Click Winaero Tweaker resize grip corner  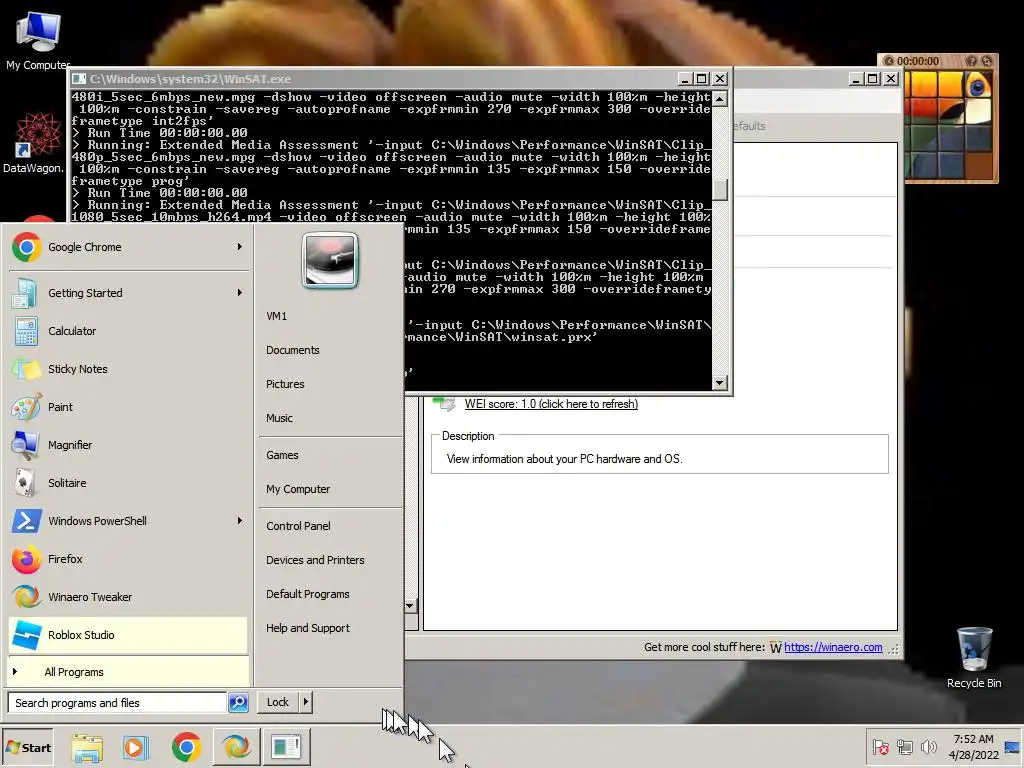(894, 648)
